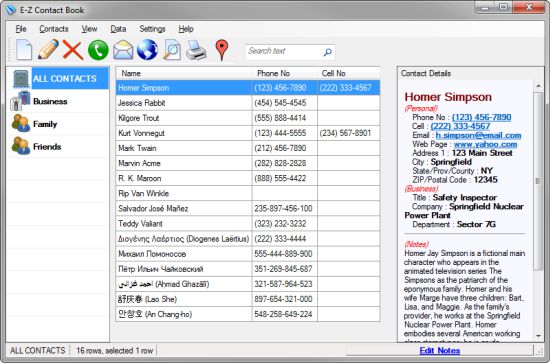550x363 pixels.
Task: Select the Friends group
Action: (x=59, y=147)
